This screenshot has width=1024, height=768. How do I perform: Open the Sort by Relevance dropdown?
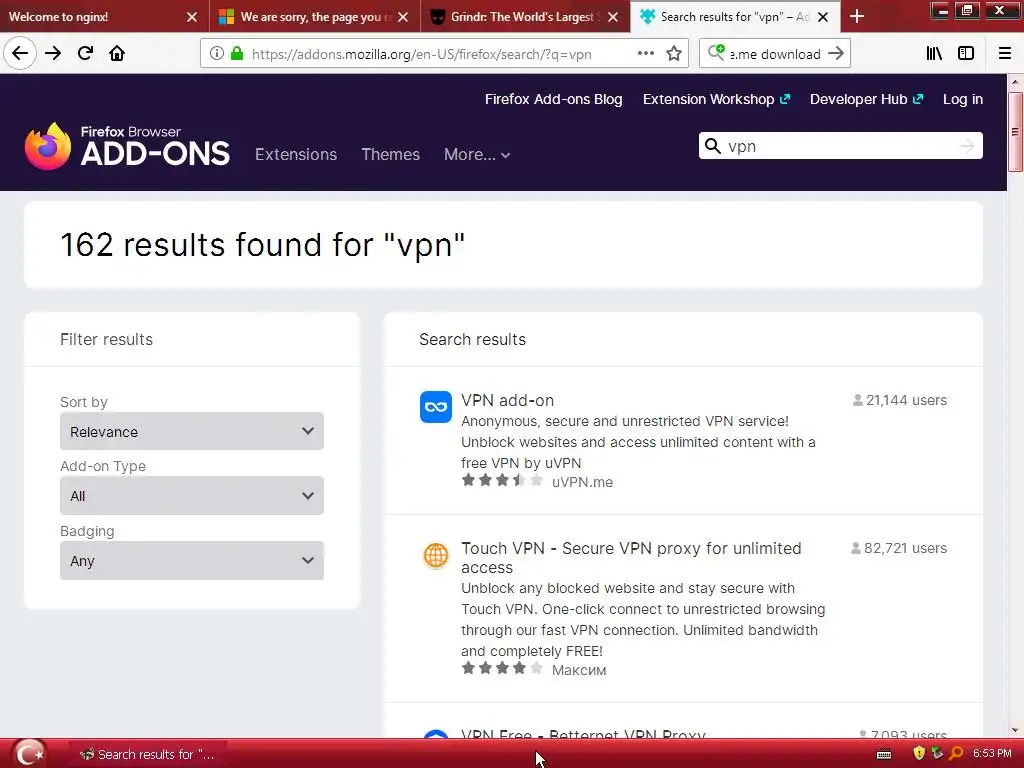coord(192,431)
